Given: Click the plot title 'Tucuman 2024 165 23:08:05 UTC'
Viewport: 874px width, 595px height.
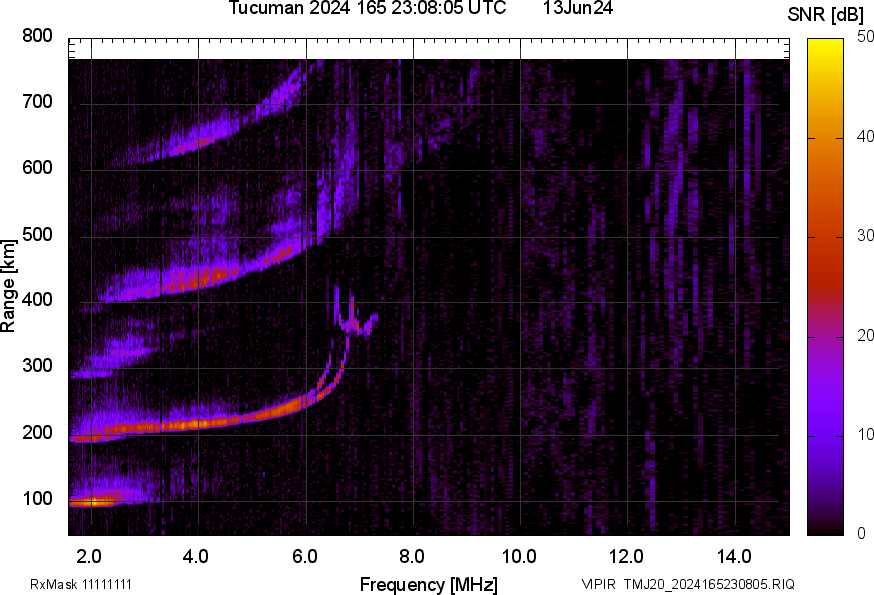Looking at the screenshot, I should click(367, 8).
